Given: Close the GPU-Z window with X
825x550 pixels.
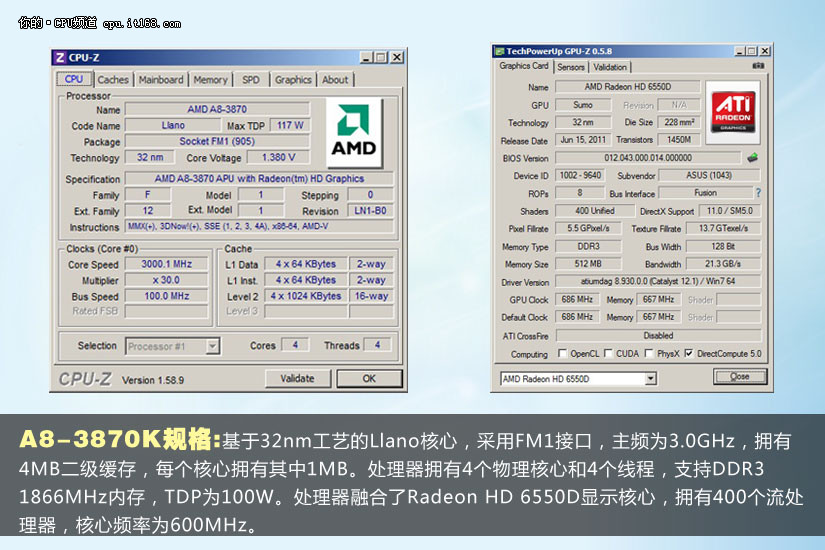Looking at the screenshot, I should point(764,51).
